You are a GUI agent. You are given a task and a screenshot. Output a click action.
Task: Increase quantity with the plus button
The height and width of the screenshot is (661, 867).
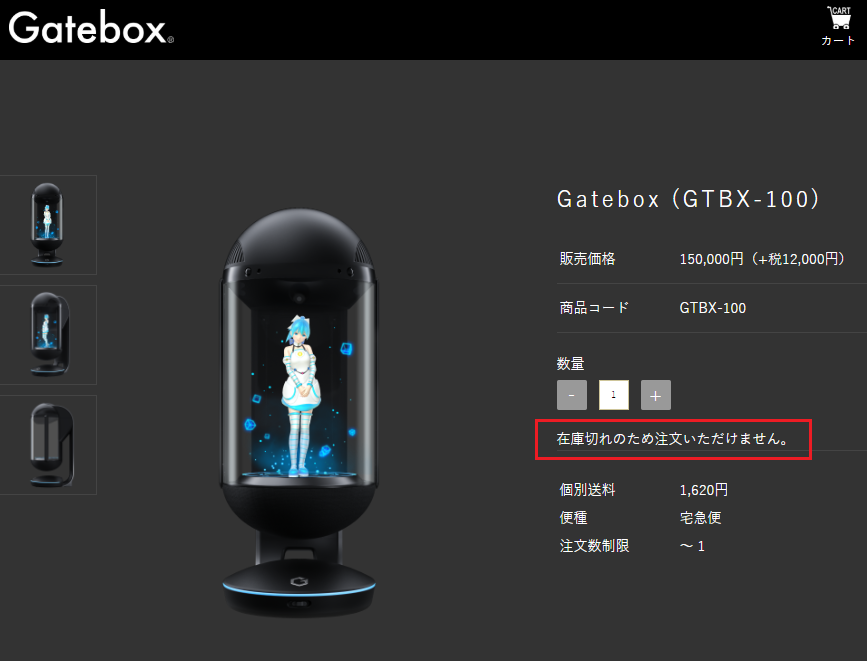(x=656, y=395)
